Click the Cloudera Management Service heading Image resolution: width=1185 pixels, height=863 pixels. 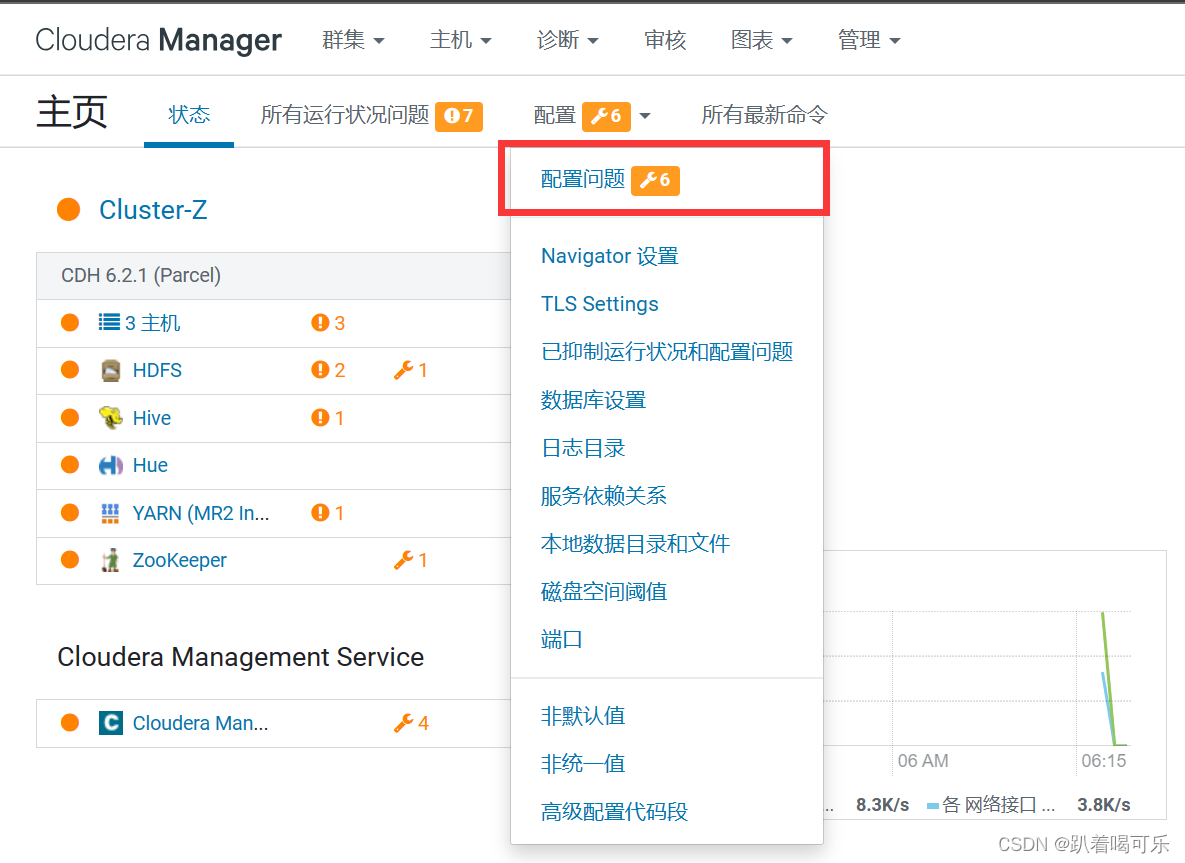point(240,657)
